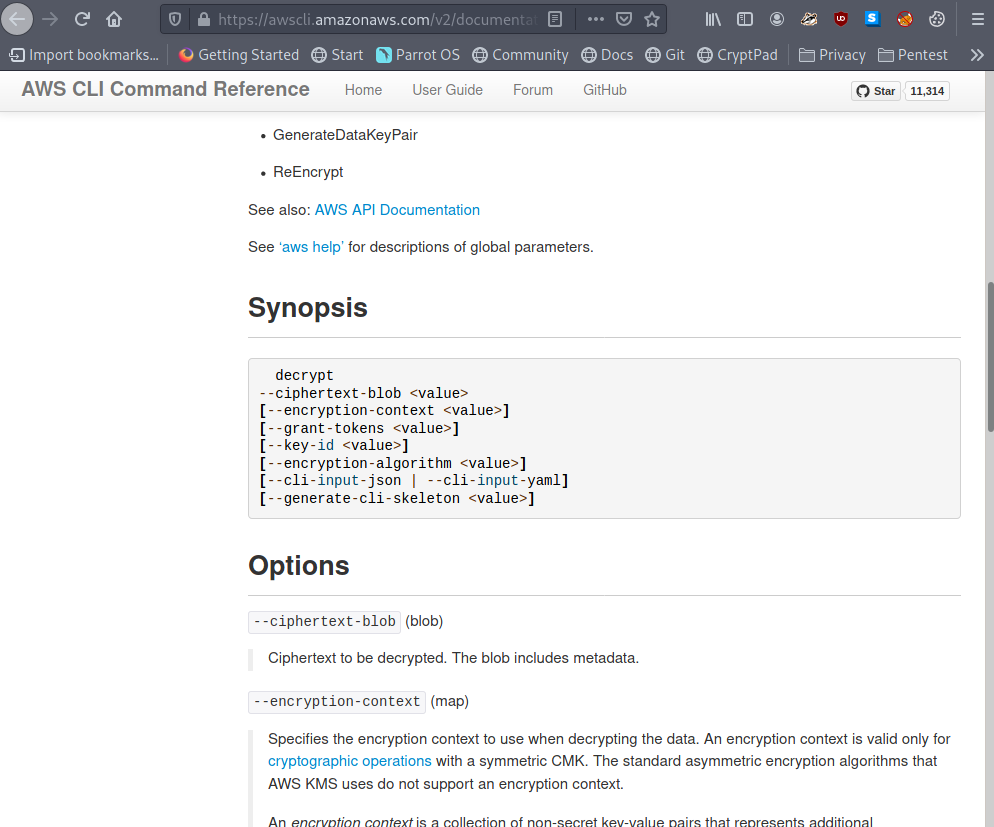The width and height of the screenshot is (994, 827).
Task: Open the Library icon in toolbar
Action: click(713, 19)
